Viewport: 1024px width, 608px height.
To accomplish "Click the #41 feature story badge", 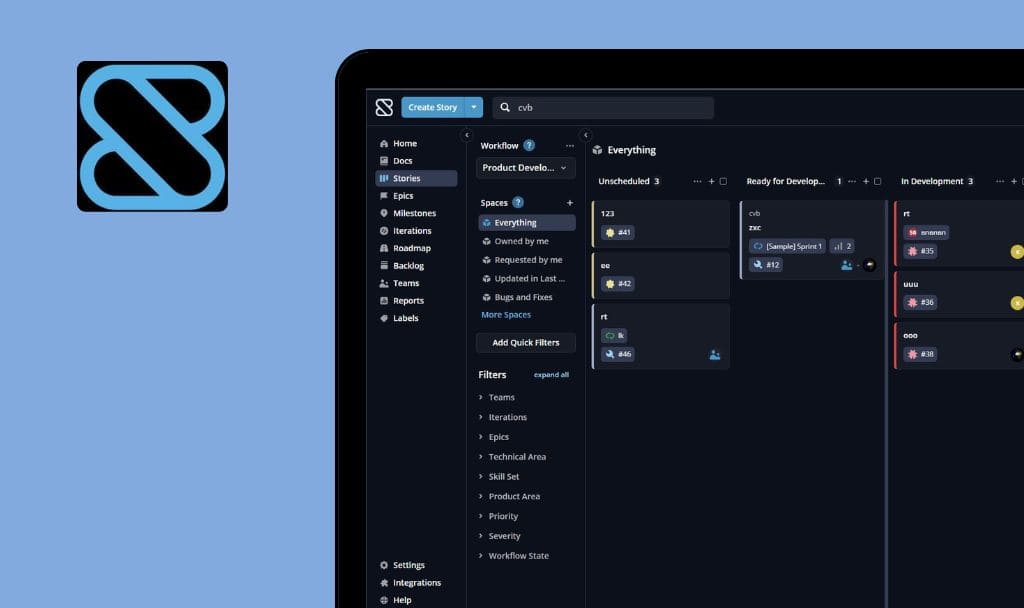I will 618,232.
